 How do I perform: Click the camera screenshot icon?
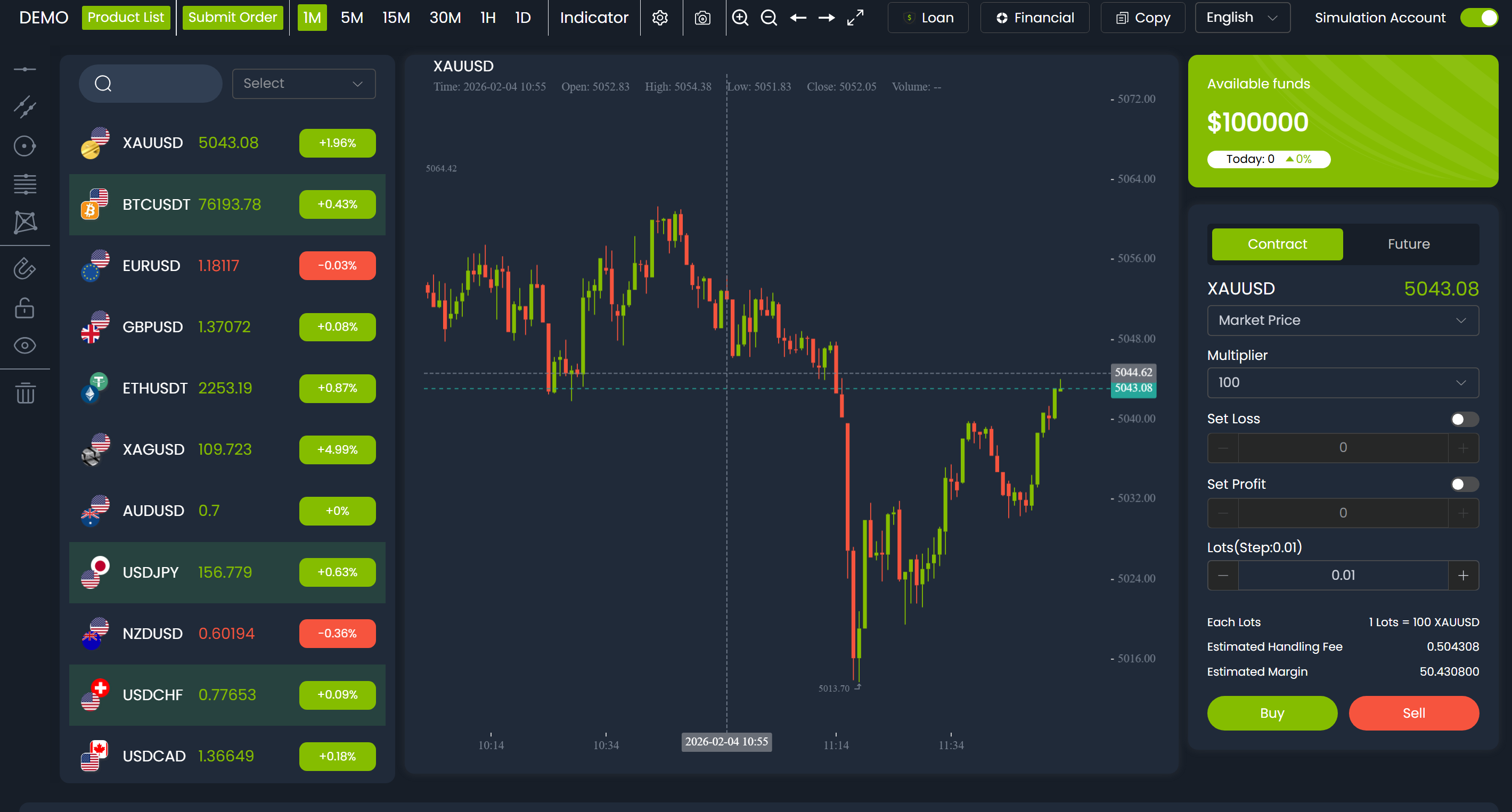(x=702, y=18)
